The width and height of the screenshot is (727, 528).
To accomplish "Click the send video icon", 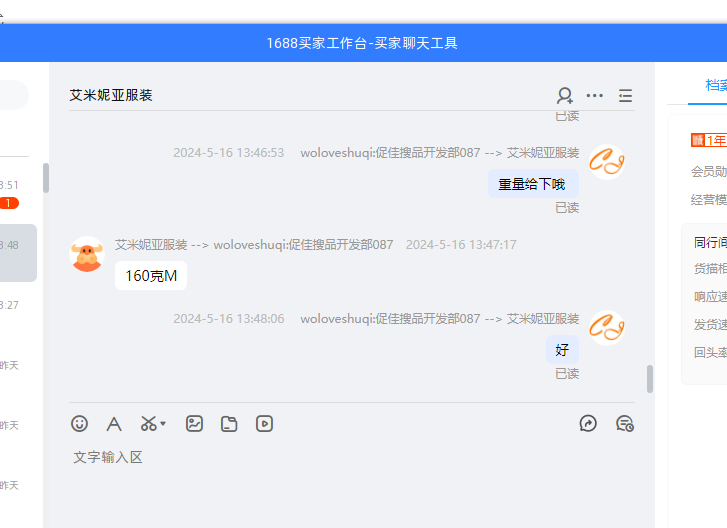I will (x=264, y=423).
